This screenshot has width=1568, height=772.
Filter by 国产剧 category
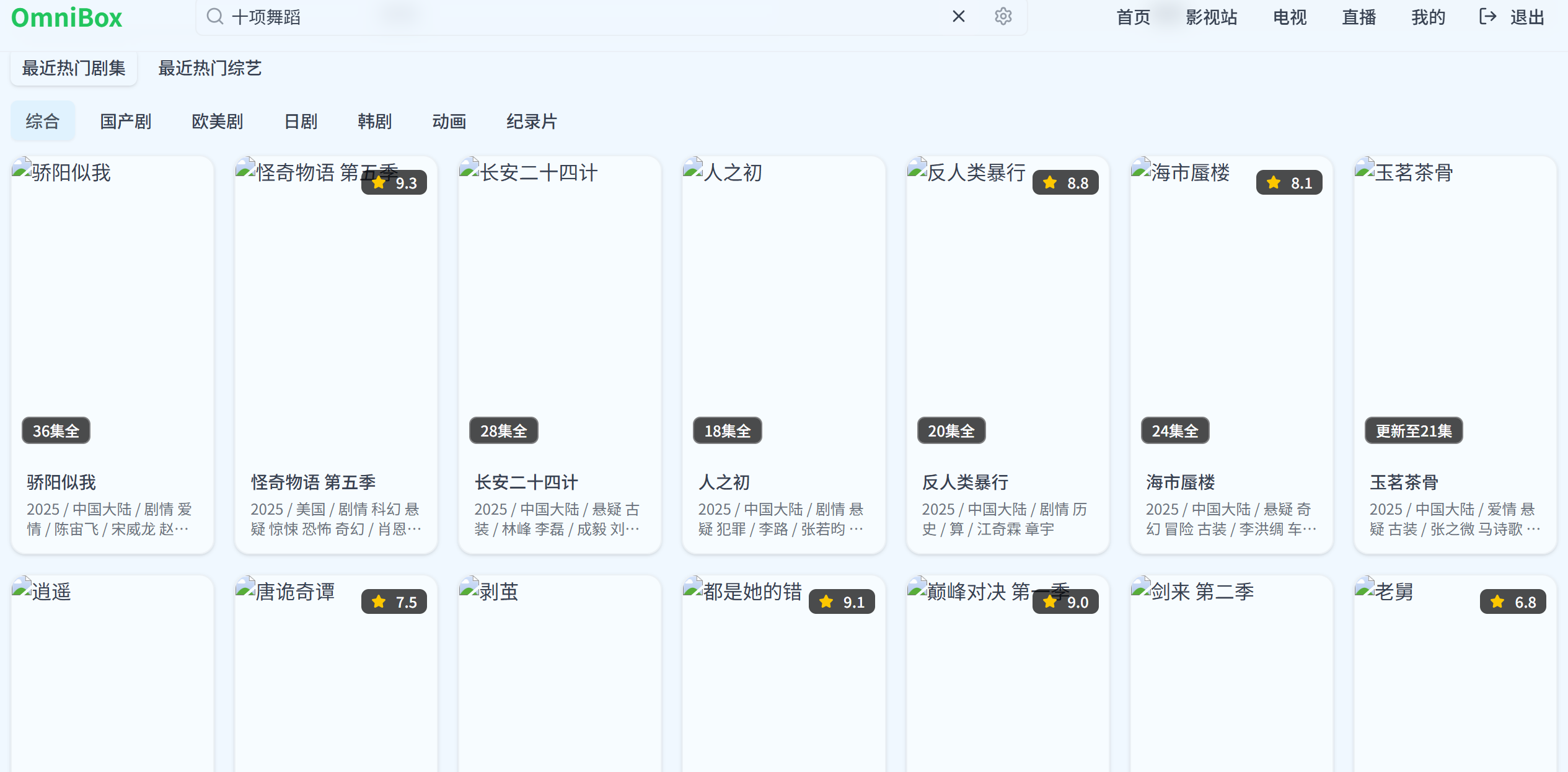[126, 122]
